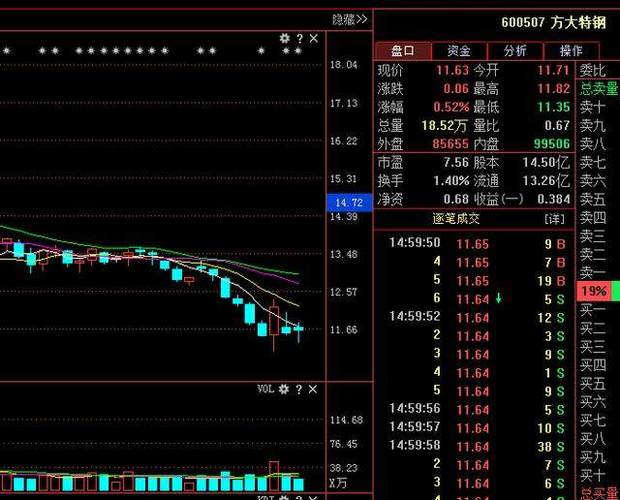Click the 总卖量 label
The width and height of the screenshot is (620, 500).
click(x=599, y=89)
